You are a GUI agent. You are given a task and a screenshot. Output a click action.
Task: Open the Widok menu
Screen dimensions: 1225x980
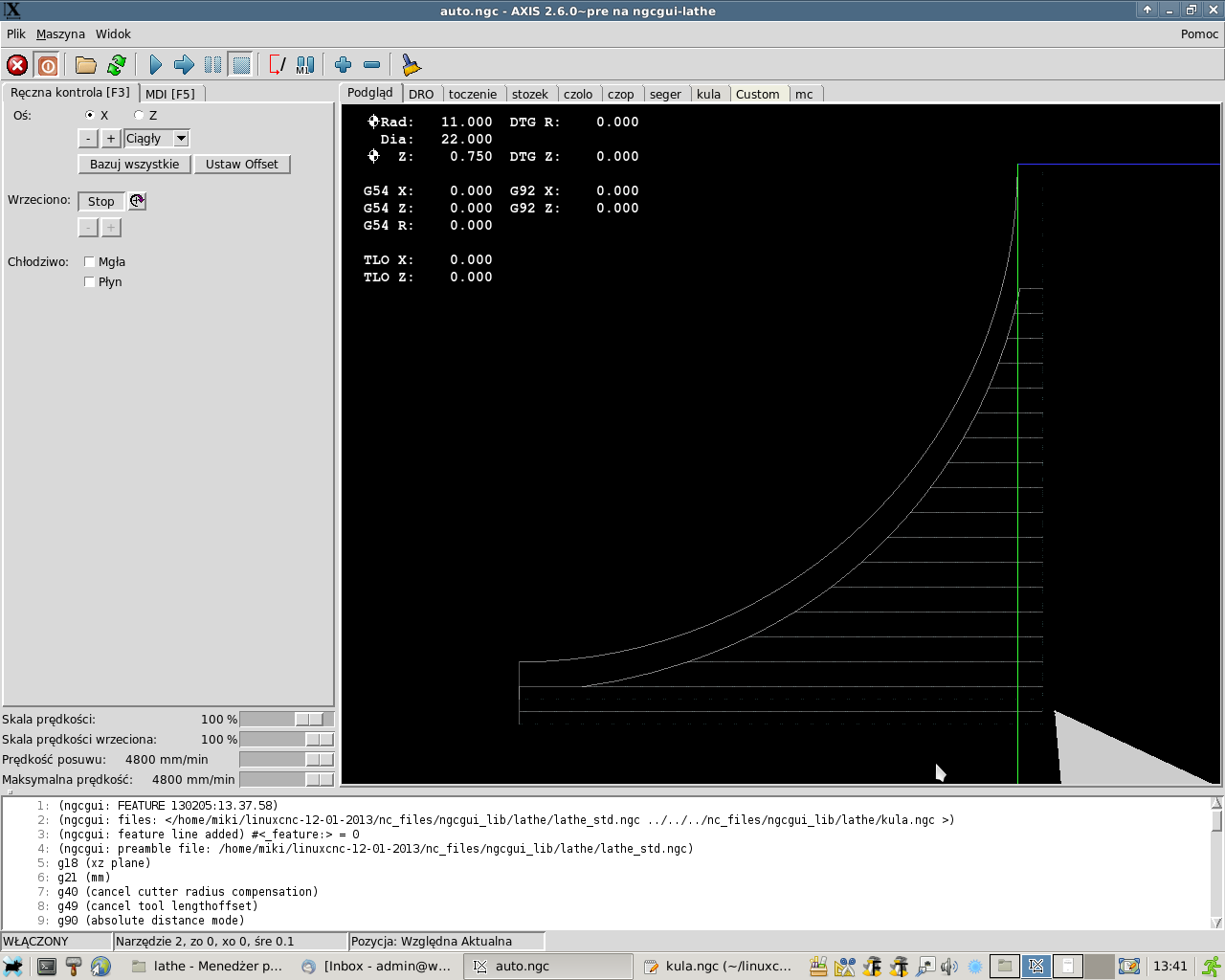[x=113, y=33]
